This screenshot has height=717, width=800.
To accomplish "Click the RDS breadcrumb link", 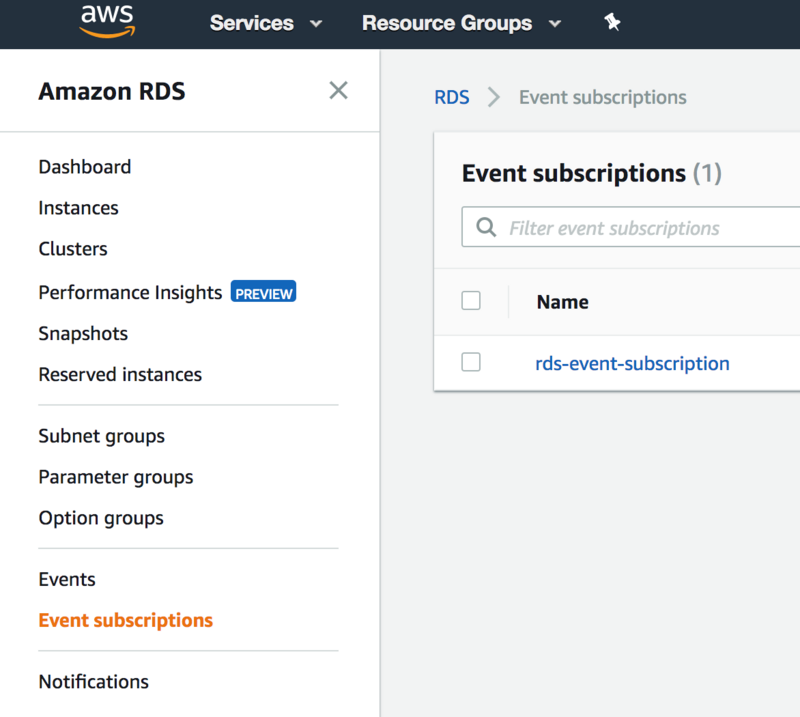I will point(452,97).
